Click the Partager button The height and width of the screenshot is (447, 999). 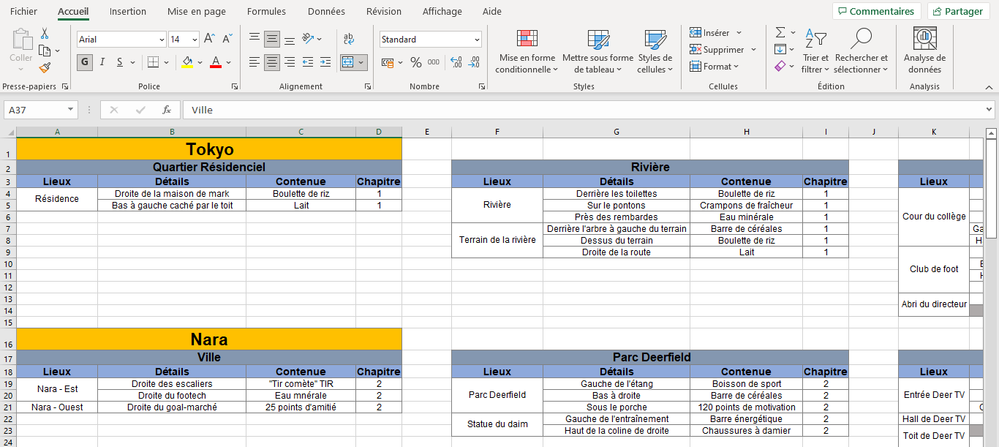959,11
